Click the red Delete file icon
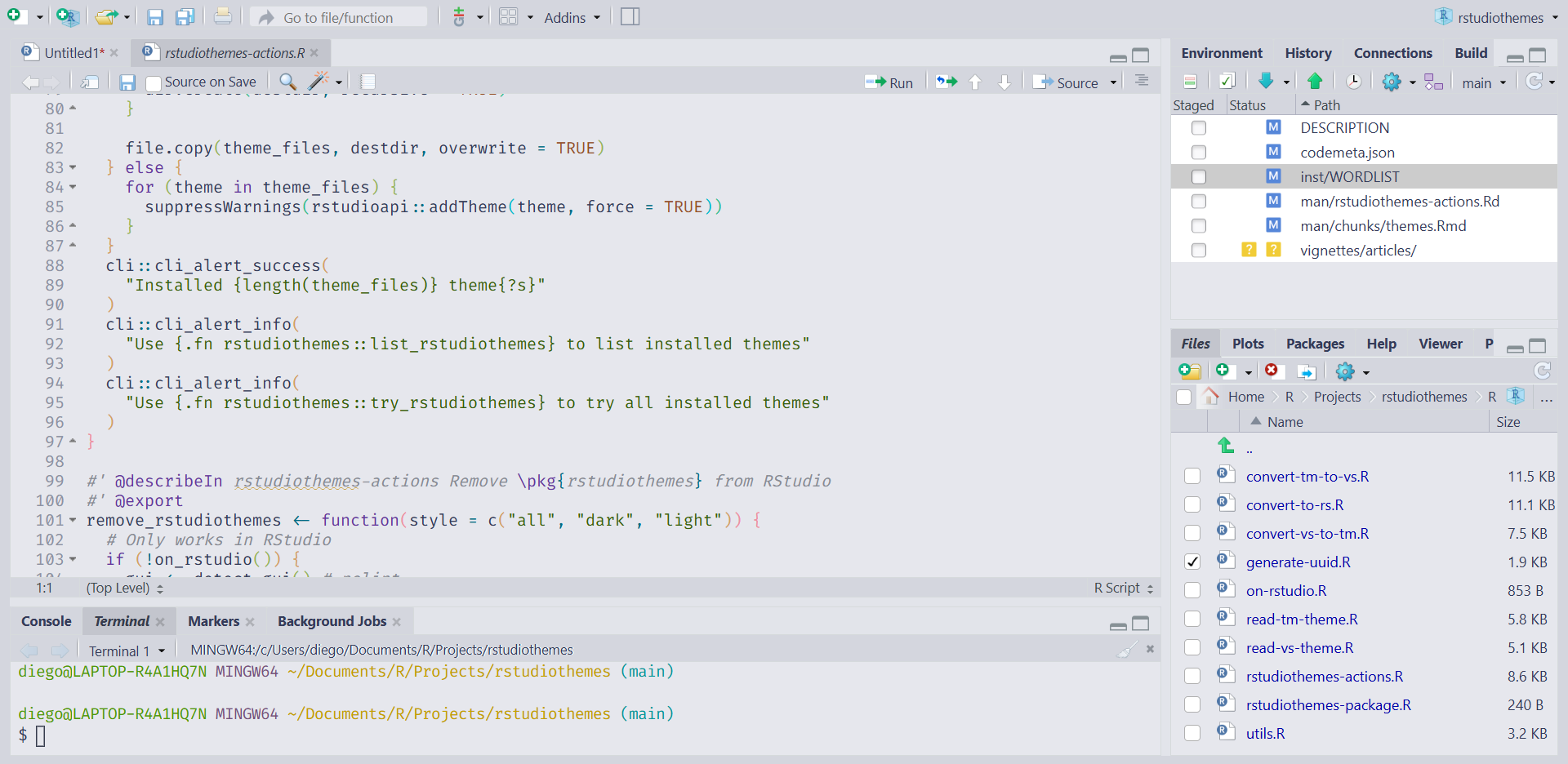 (1272, 371)
